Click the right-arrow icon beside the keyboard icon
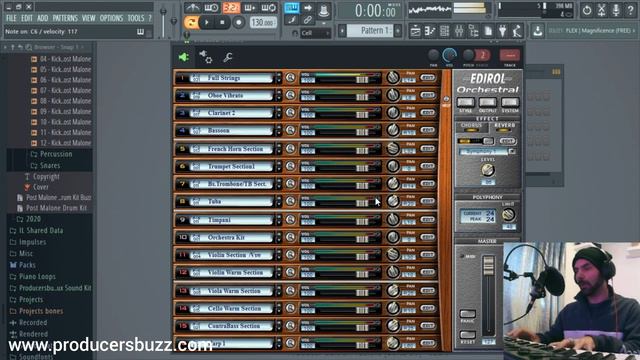The image size is (640, 360). pyautogui.click(x=307, y=8)
